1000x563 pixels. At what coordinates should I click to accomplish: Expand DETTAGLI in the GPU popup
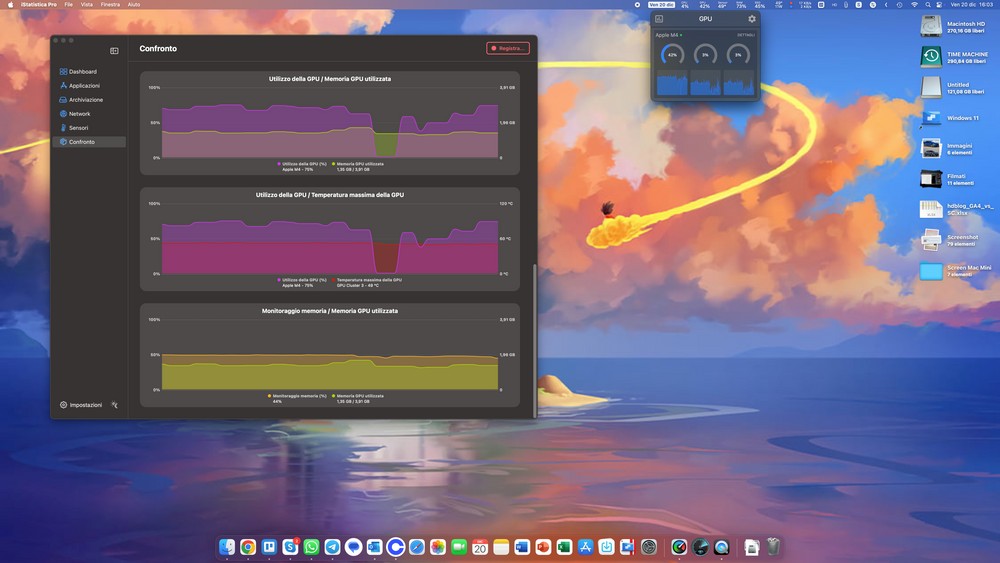coord(745,35)
